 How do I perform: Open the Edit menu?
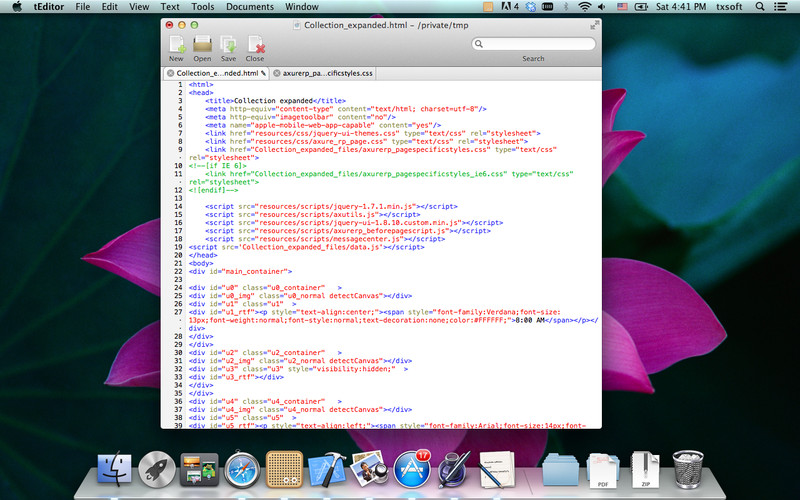tap(110, 7)
